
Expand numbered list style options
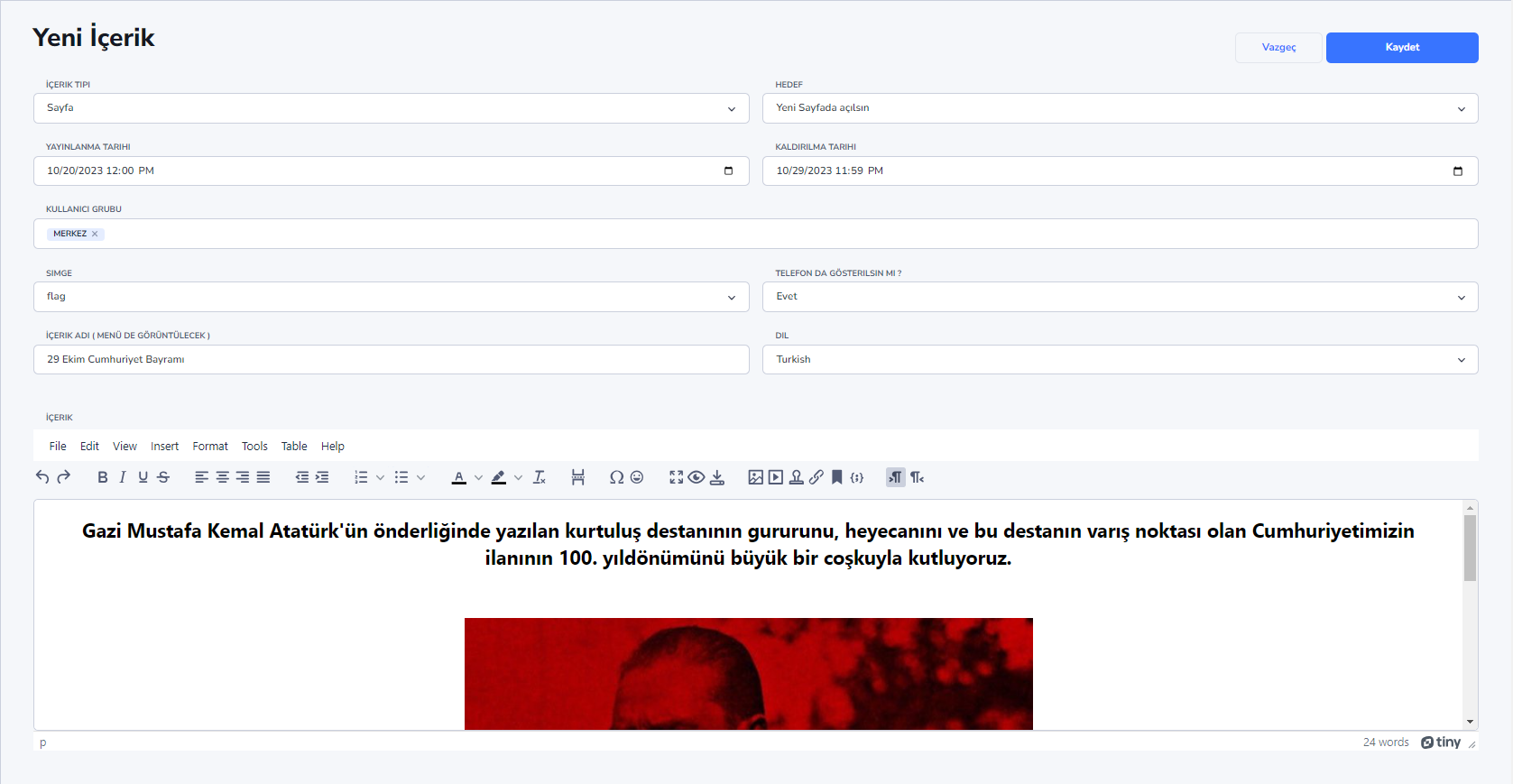pyautogui.click(x=380, y=477)
